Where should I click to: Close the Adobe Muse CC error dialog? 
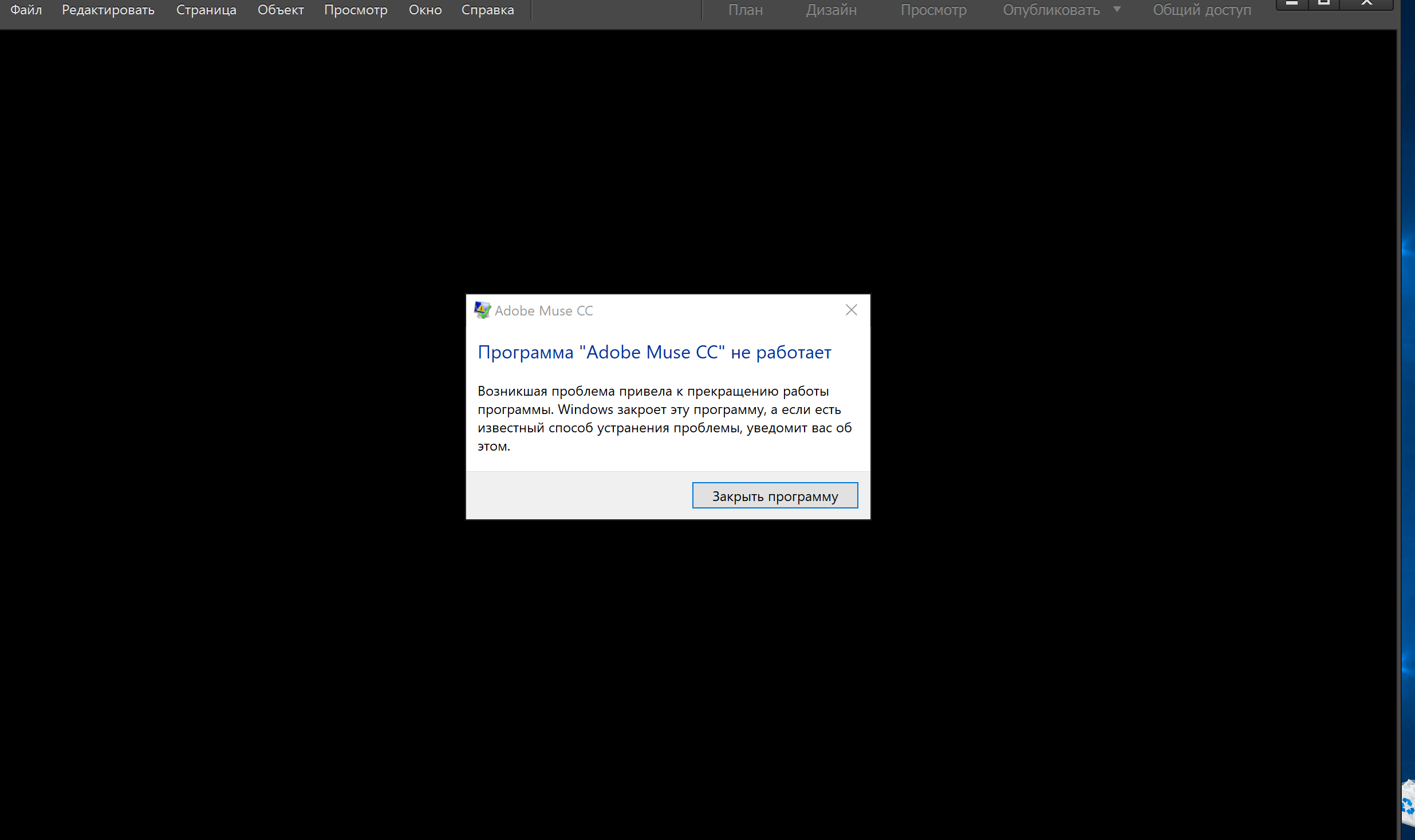click(x=852, y=310)
